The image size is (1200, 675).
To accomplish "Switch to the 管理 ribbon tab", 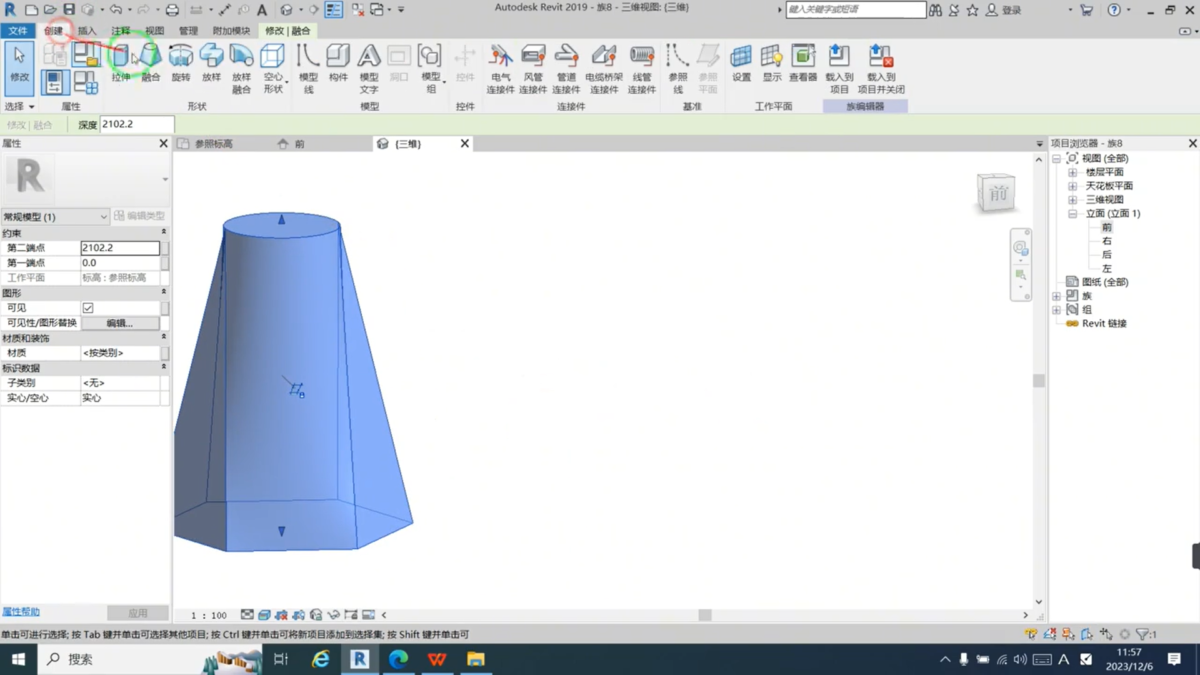I will 188,31.
